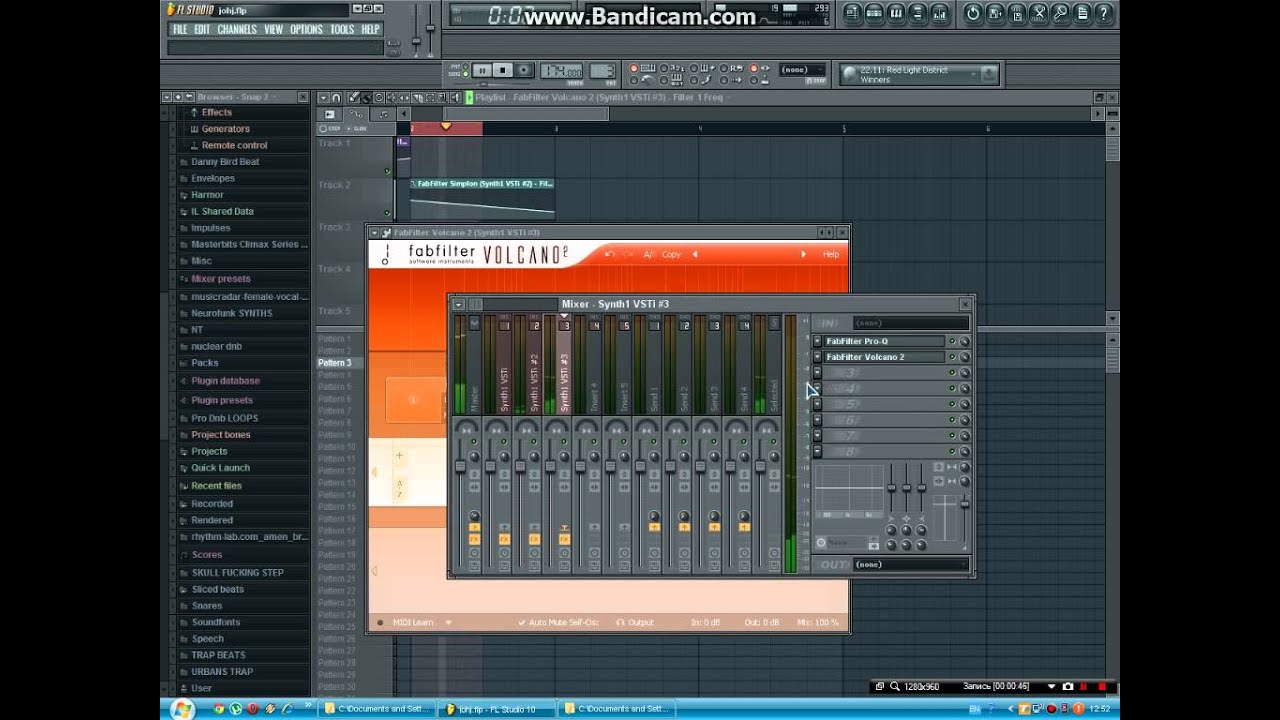Screen dimensions: 1280x720
Task: Select the draw pencil tool in playlist
Action: click(354, 97)
